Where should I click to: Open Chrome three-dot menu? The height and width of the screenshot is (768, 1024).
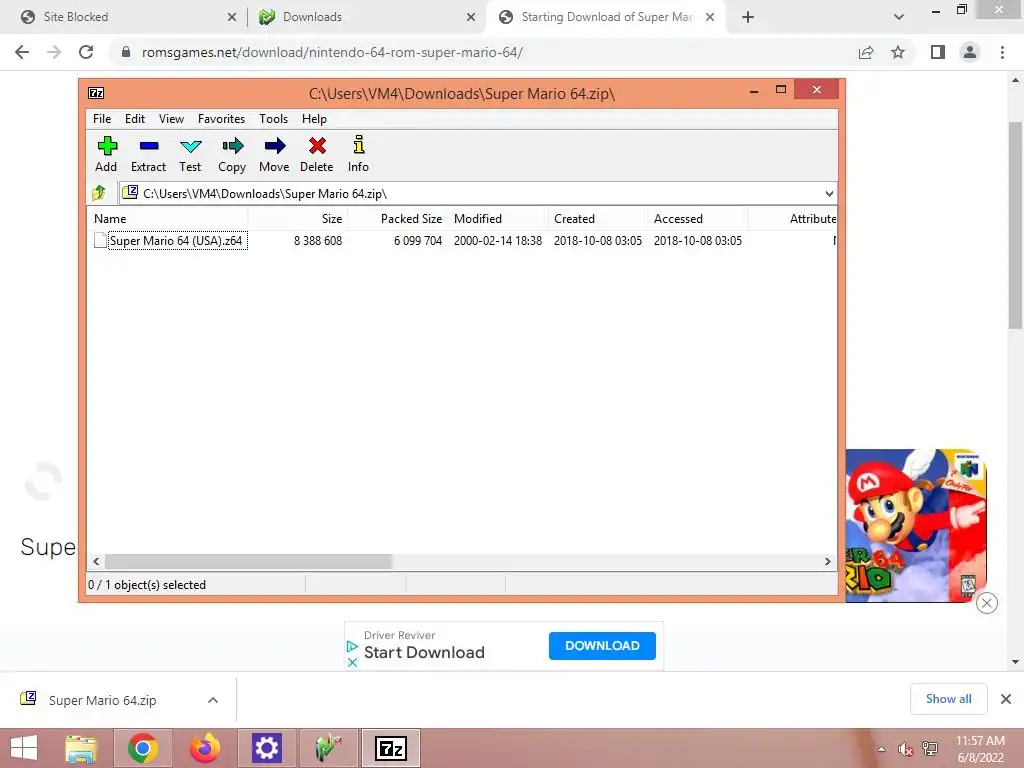[x=1002, y=52]
